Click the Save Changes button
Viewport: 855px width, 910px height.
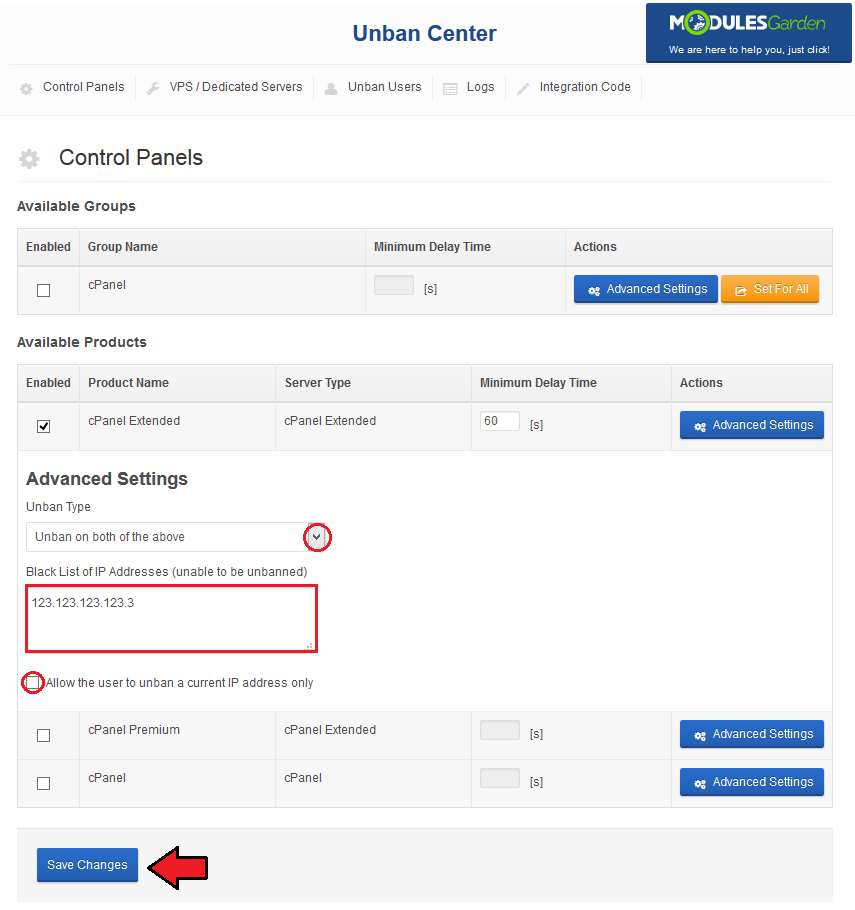(88, 865)
